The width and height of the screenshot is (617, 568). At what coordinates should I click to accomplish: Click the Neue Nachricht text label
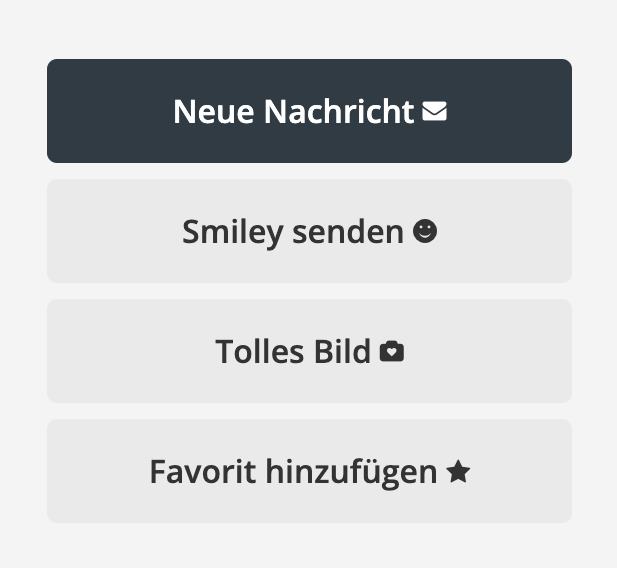pos(294,111)
